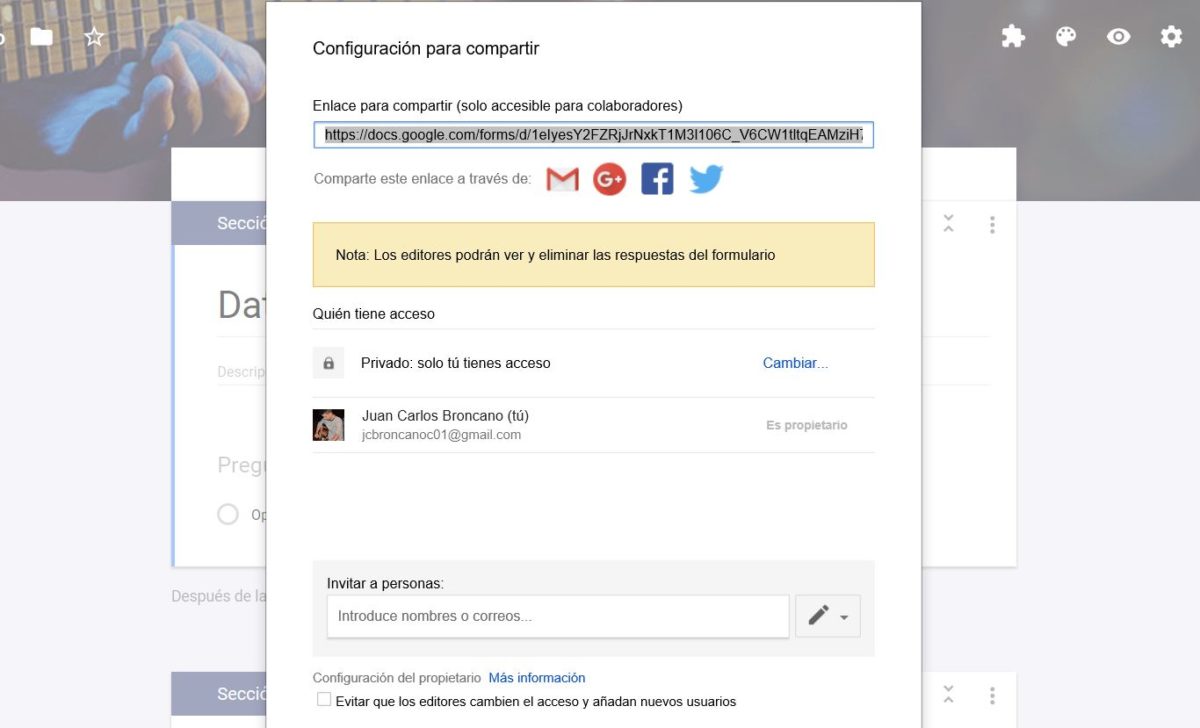The image size is (1200, 728).
Task: Click the 'Introduce nombres o correos' invite field
Action: [556, 616]
